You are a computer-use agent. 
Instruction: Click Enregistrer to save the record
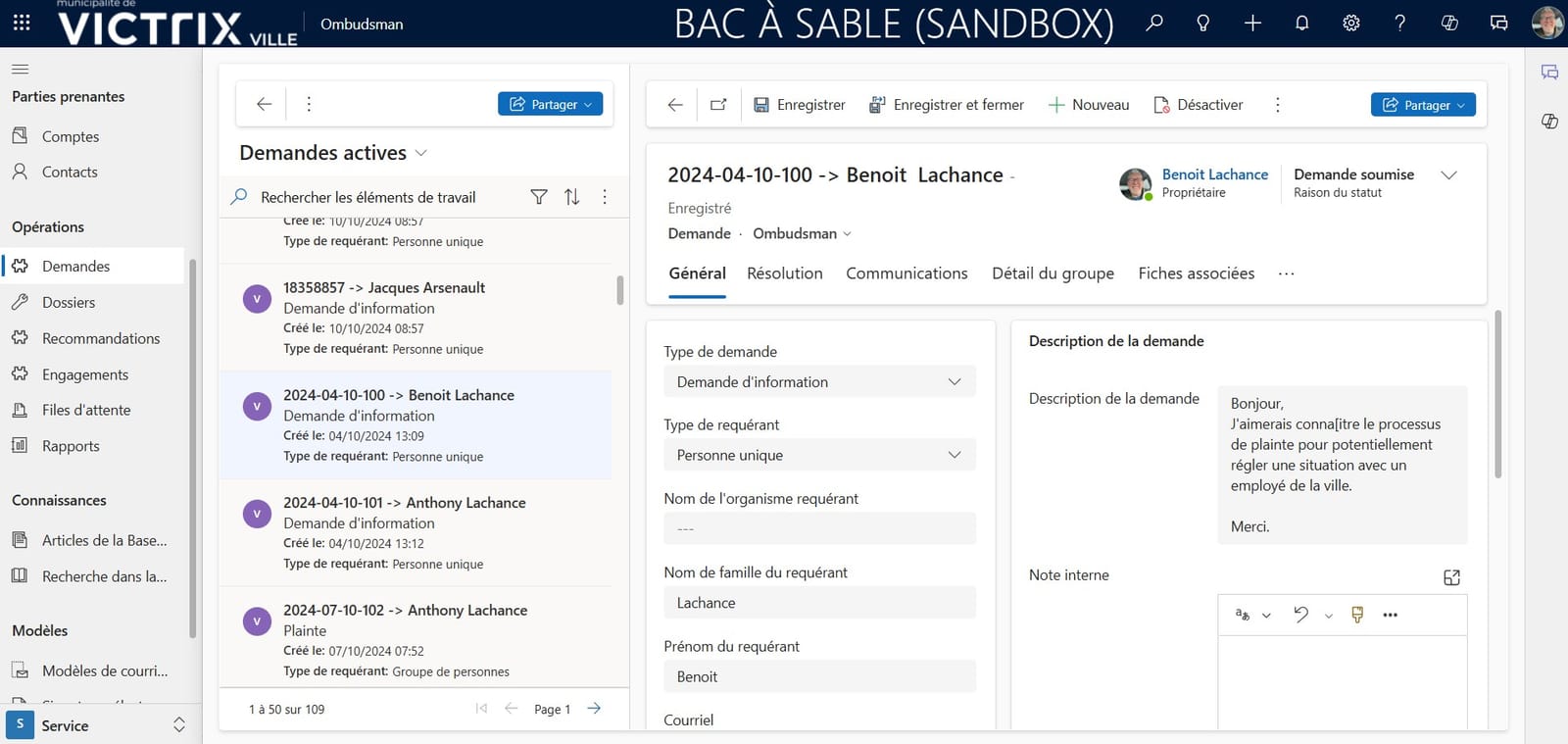coord(799,105)
